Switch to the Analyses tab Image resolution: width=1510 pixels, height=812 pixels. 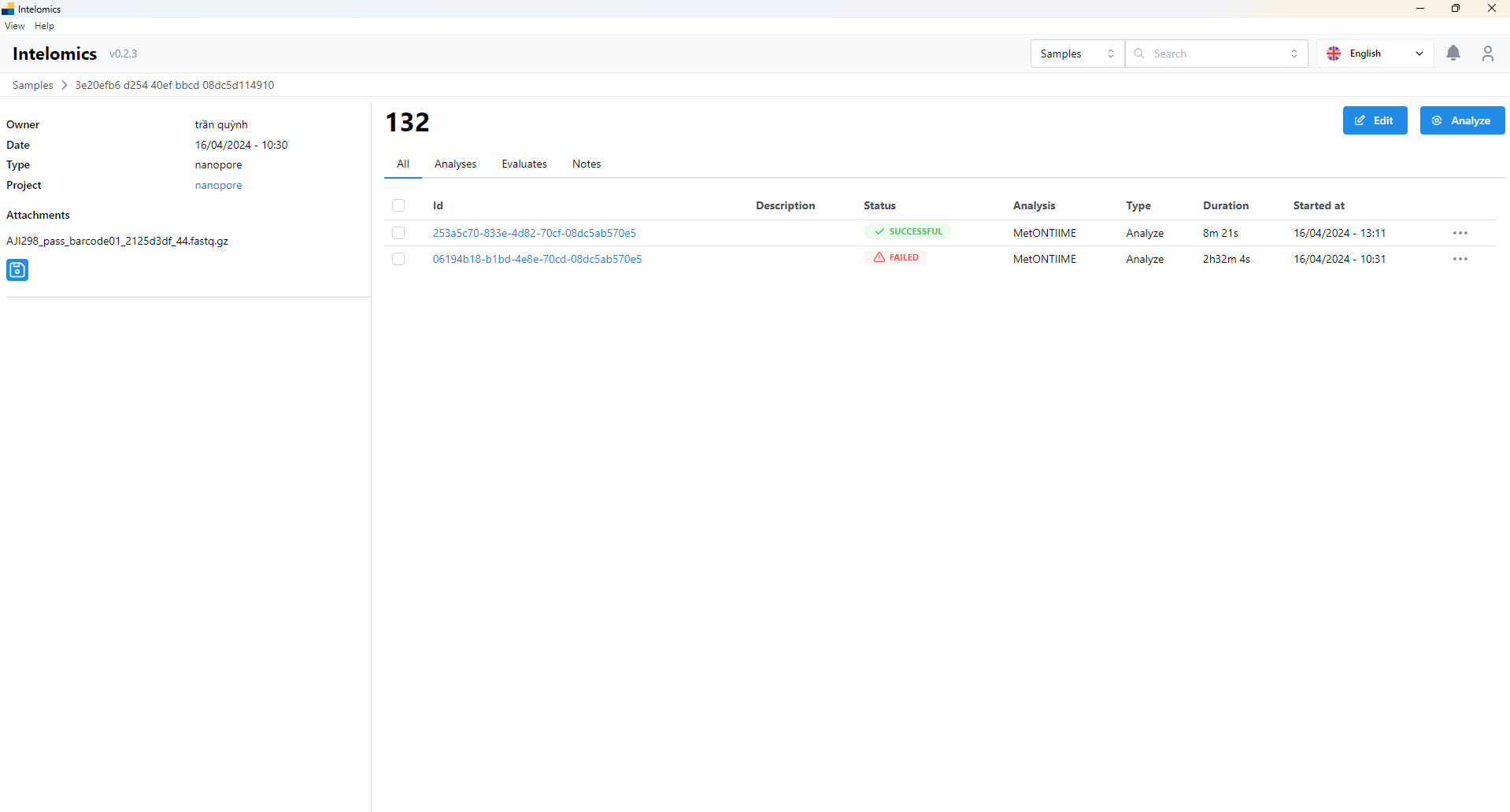(x=455, y=164)
